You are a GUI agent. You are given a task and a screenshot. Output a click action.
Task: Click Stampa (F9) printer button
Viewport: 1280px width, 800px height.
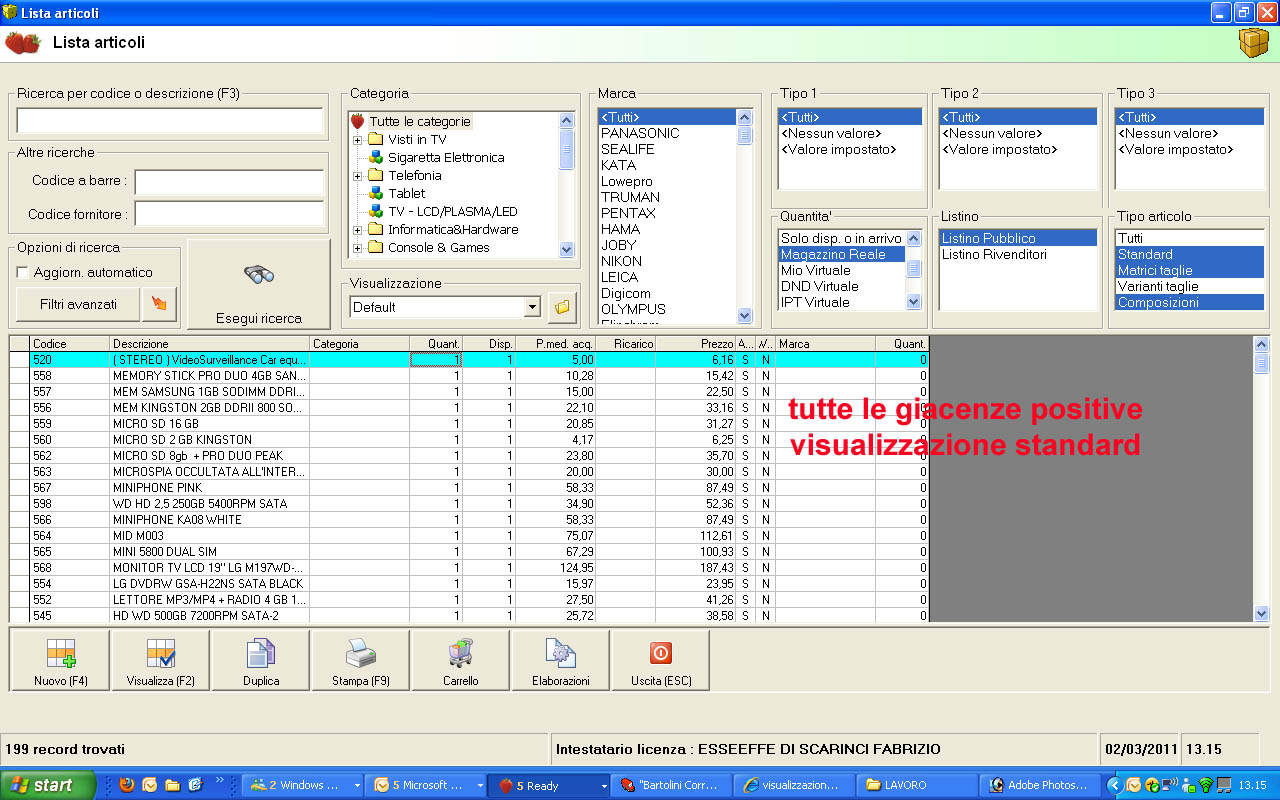click(361, 661)
